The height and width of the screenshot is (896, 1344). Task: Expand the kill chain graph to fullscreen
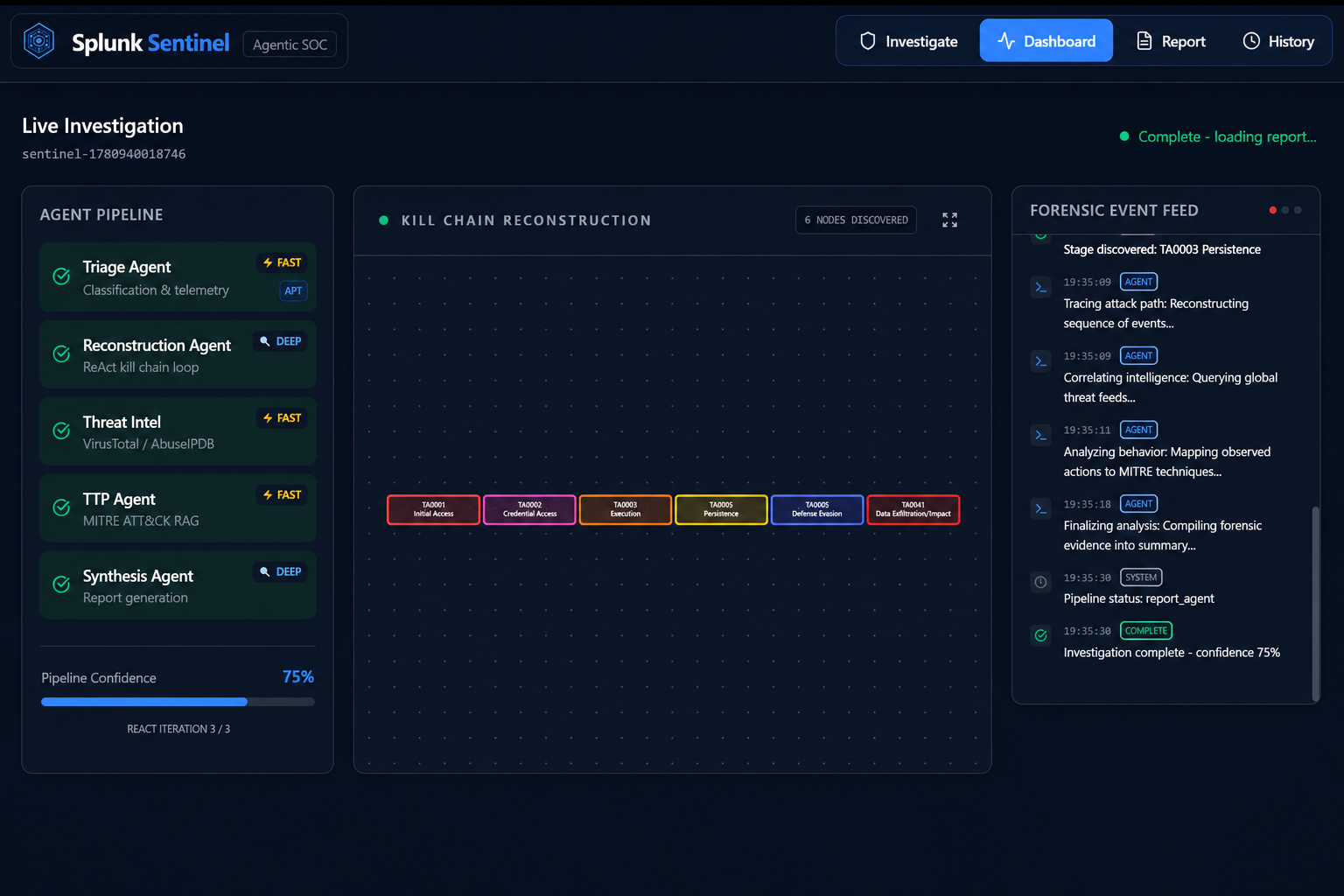click(949, 220)
